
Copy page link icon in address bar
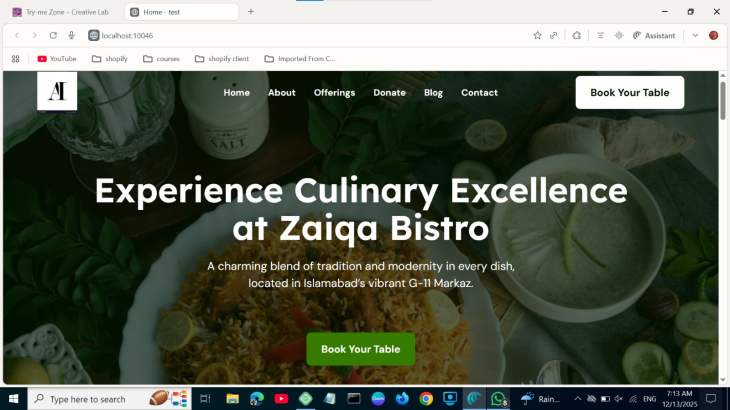554,35
